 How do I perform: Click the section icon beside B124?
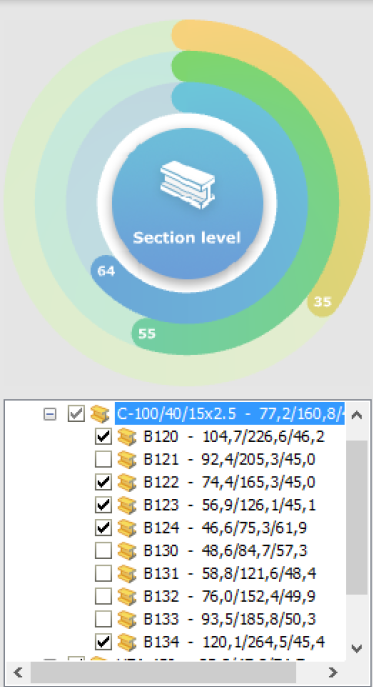(127, 528)
